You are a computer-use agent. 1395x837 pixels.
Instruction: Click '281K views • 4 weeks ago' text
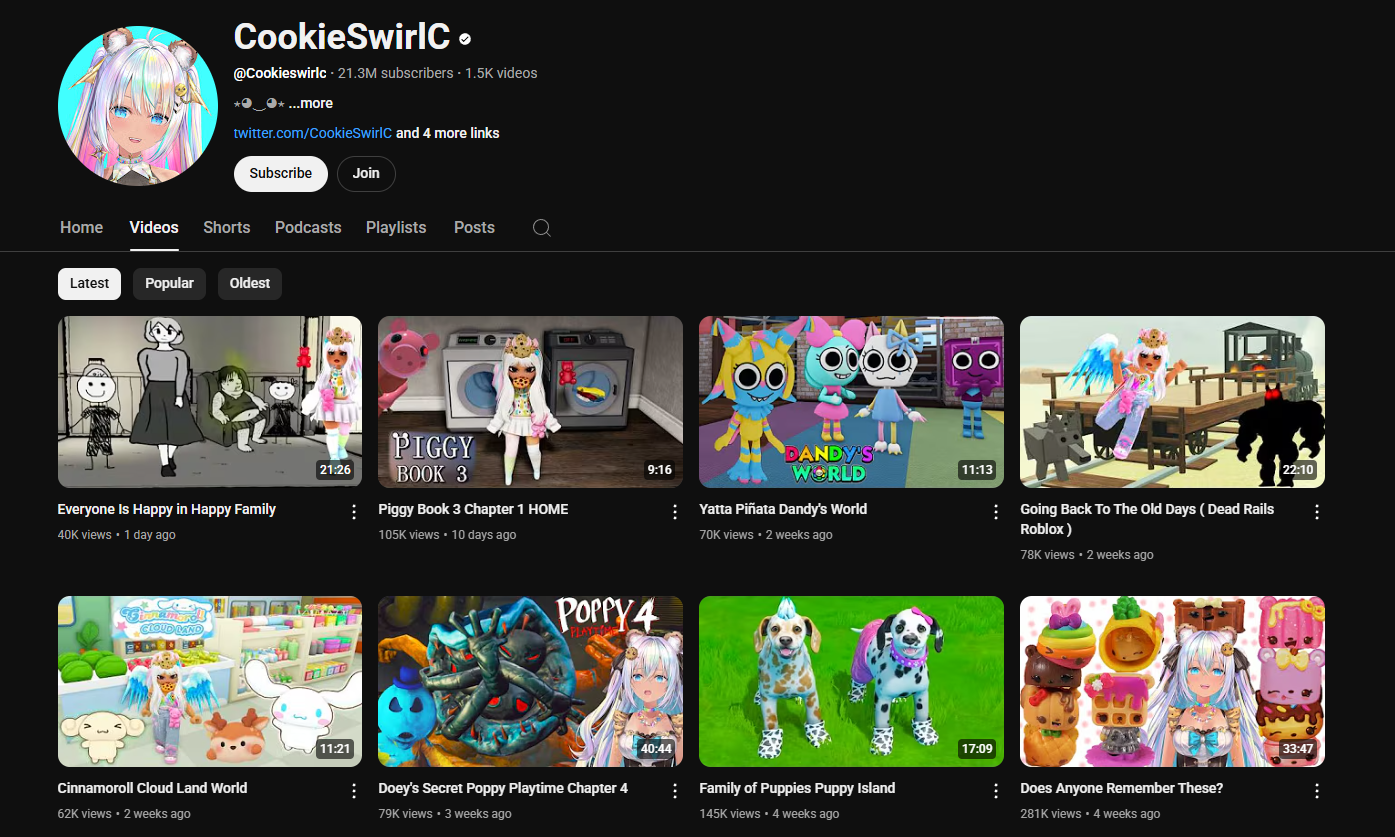pyautogui.click(x=1090, y=814)
